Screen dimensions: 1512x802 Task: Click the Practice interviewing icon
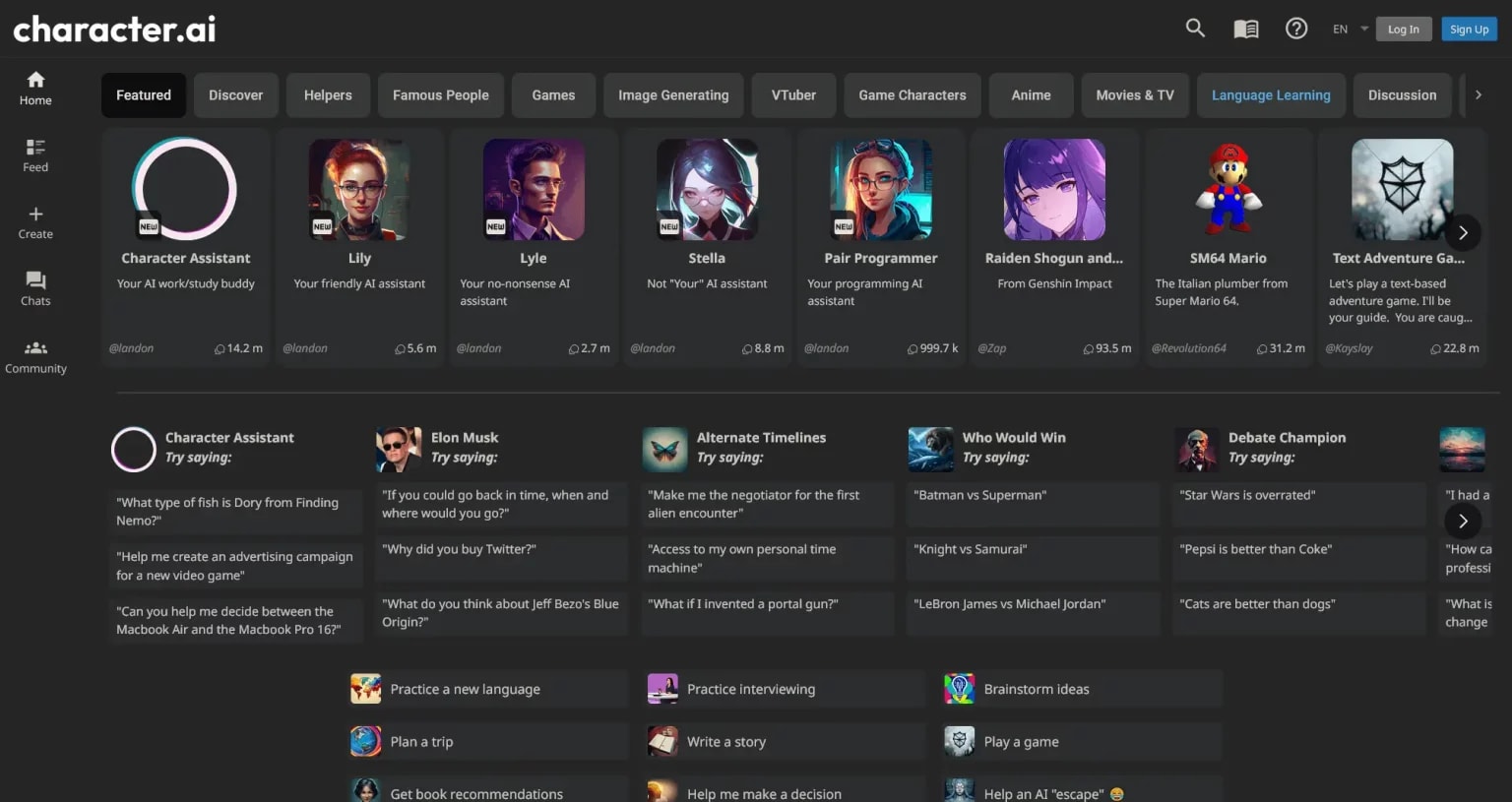click(x=662, y=689)
